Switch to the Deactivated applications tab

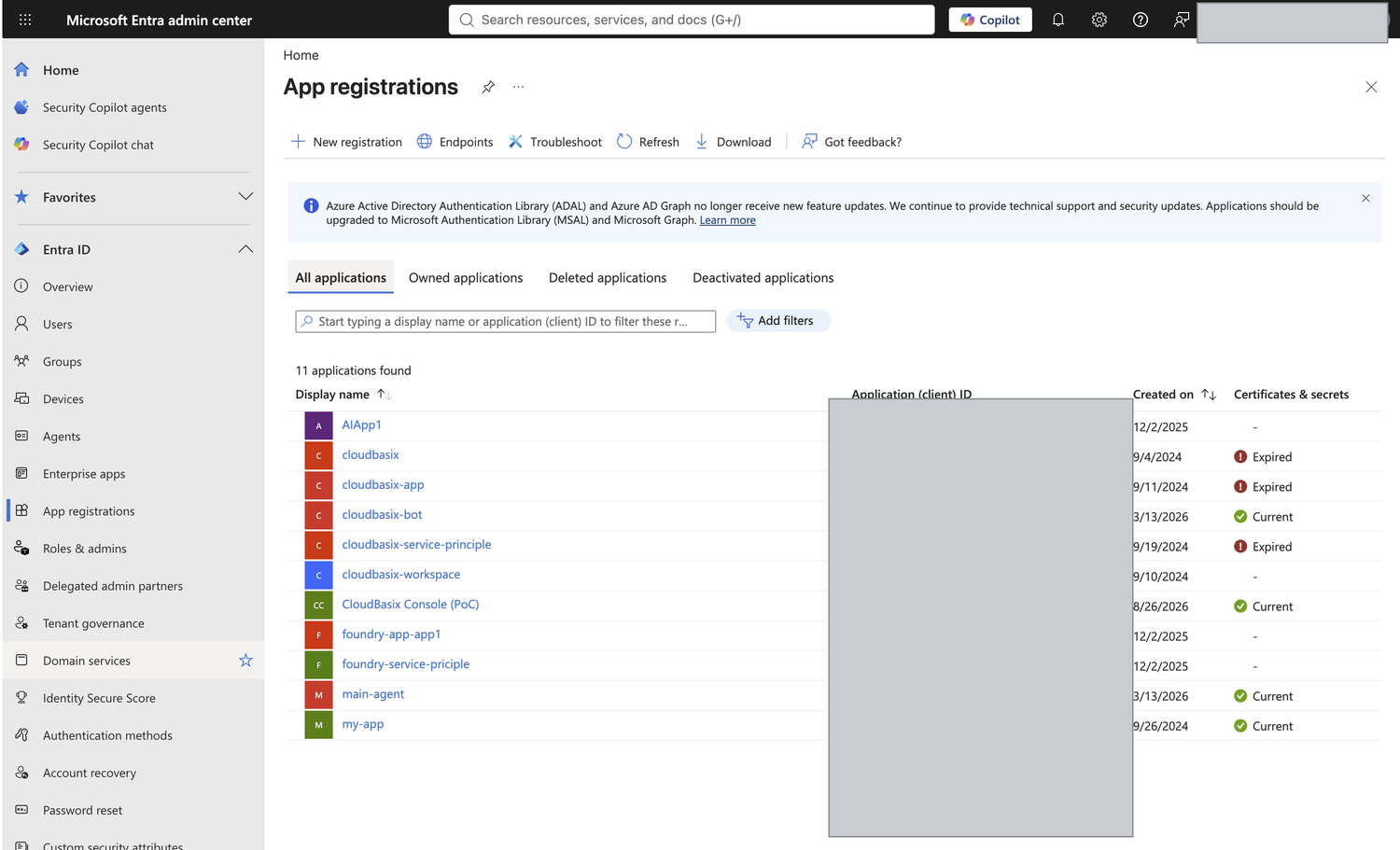pos(763,278)
